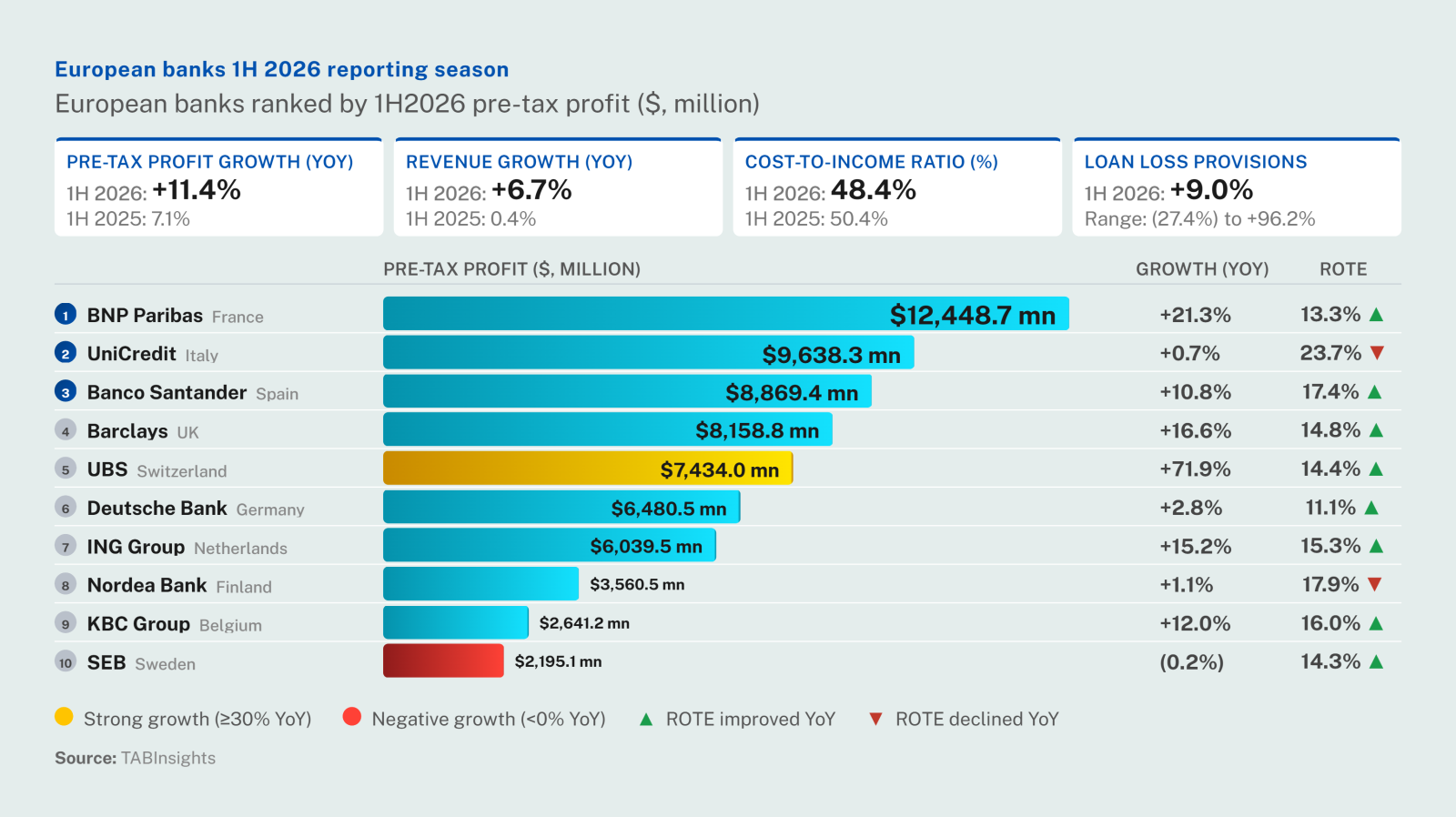
Task: Click the green ROTE arrow in UBS row
Action: [1376, 469]
